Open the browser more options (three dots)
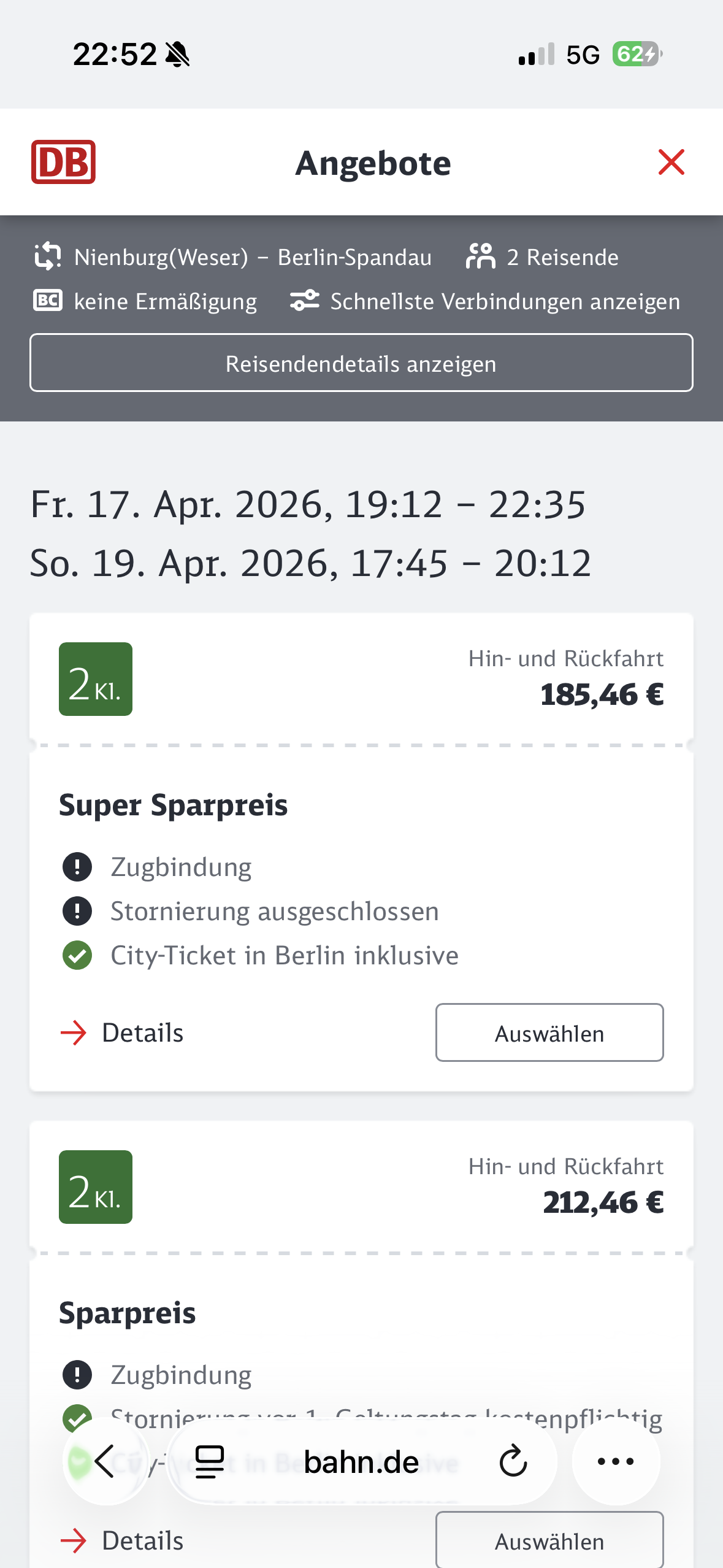This screenshot has width=723, height=1568. (x=616, y=1461)
